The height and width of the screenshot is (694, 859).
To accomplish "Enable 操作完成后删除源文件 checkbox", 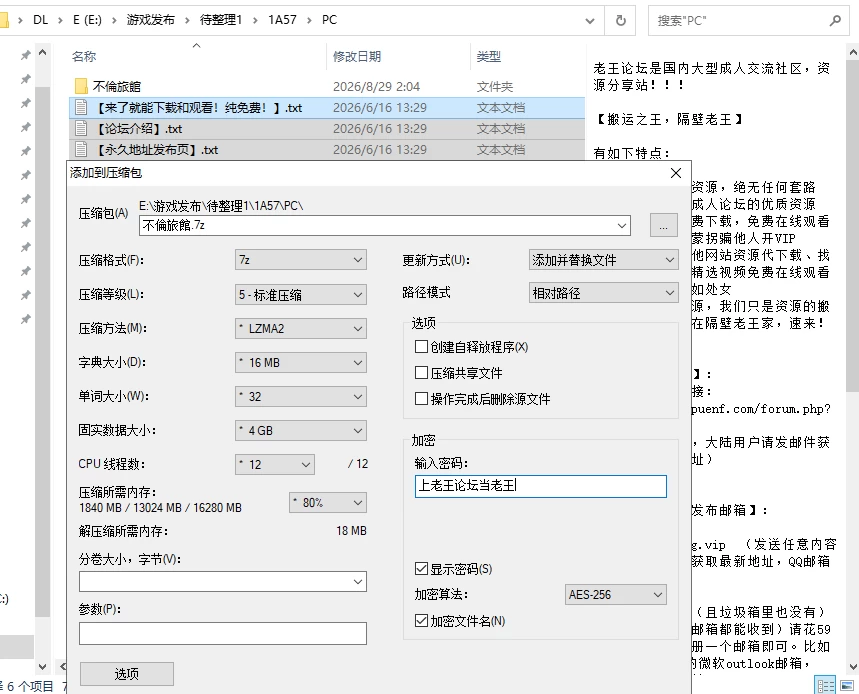I will click(x=421, y=399).
